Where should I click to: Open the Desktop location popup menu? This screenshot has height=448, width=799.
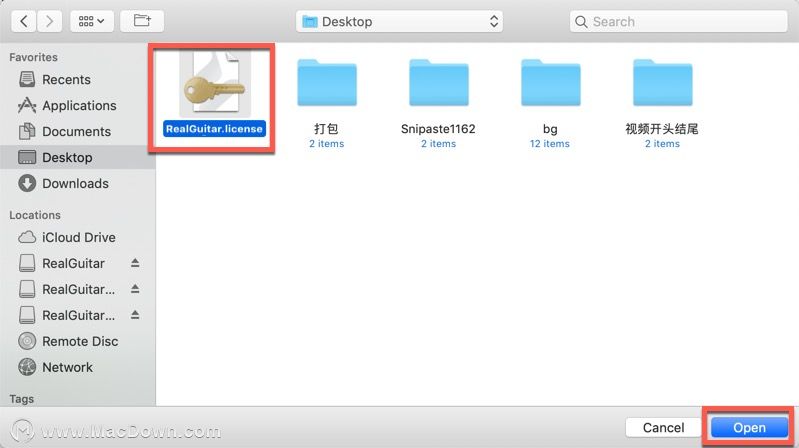coord(399,21)
